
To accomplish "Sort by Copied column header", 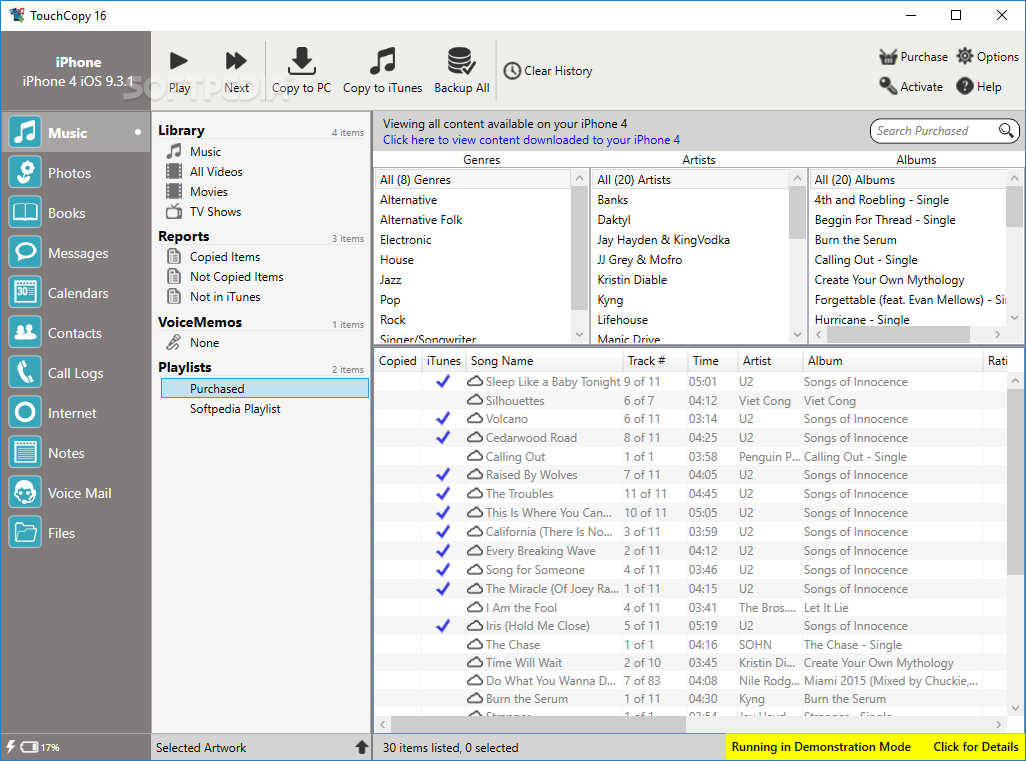I will (398, 361).
